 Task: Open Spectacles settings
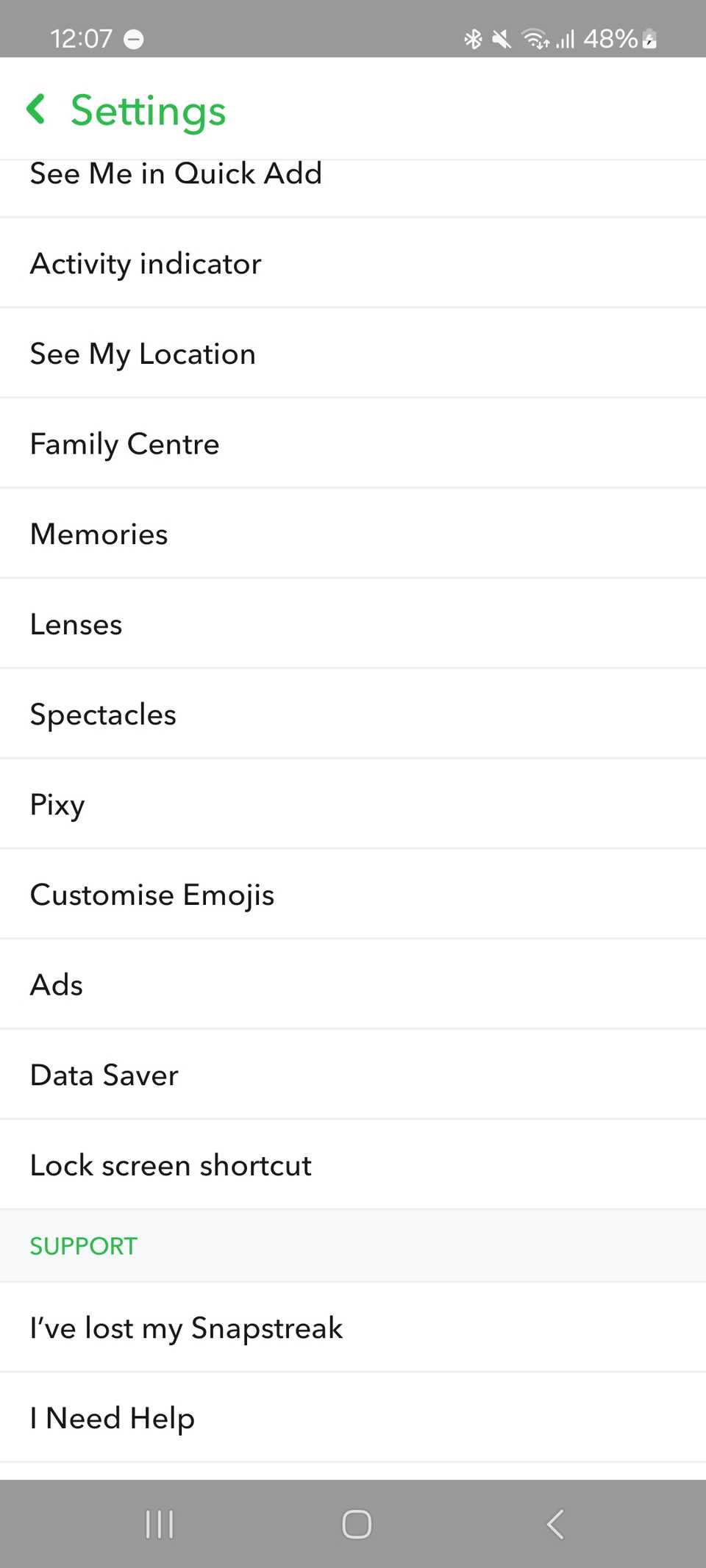103,715
